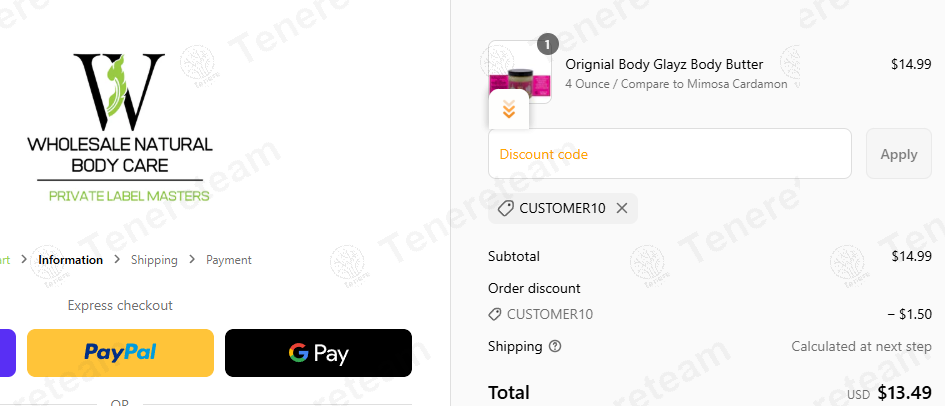
Task: Return to Cart via green breadcrumb link
Action: 5,260
